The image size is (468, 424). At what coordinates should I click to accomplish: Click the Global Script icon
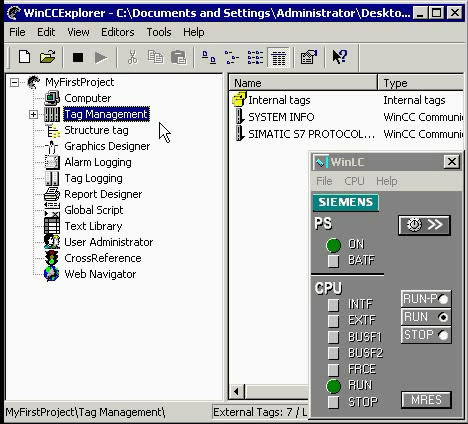[52, 210]
